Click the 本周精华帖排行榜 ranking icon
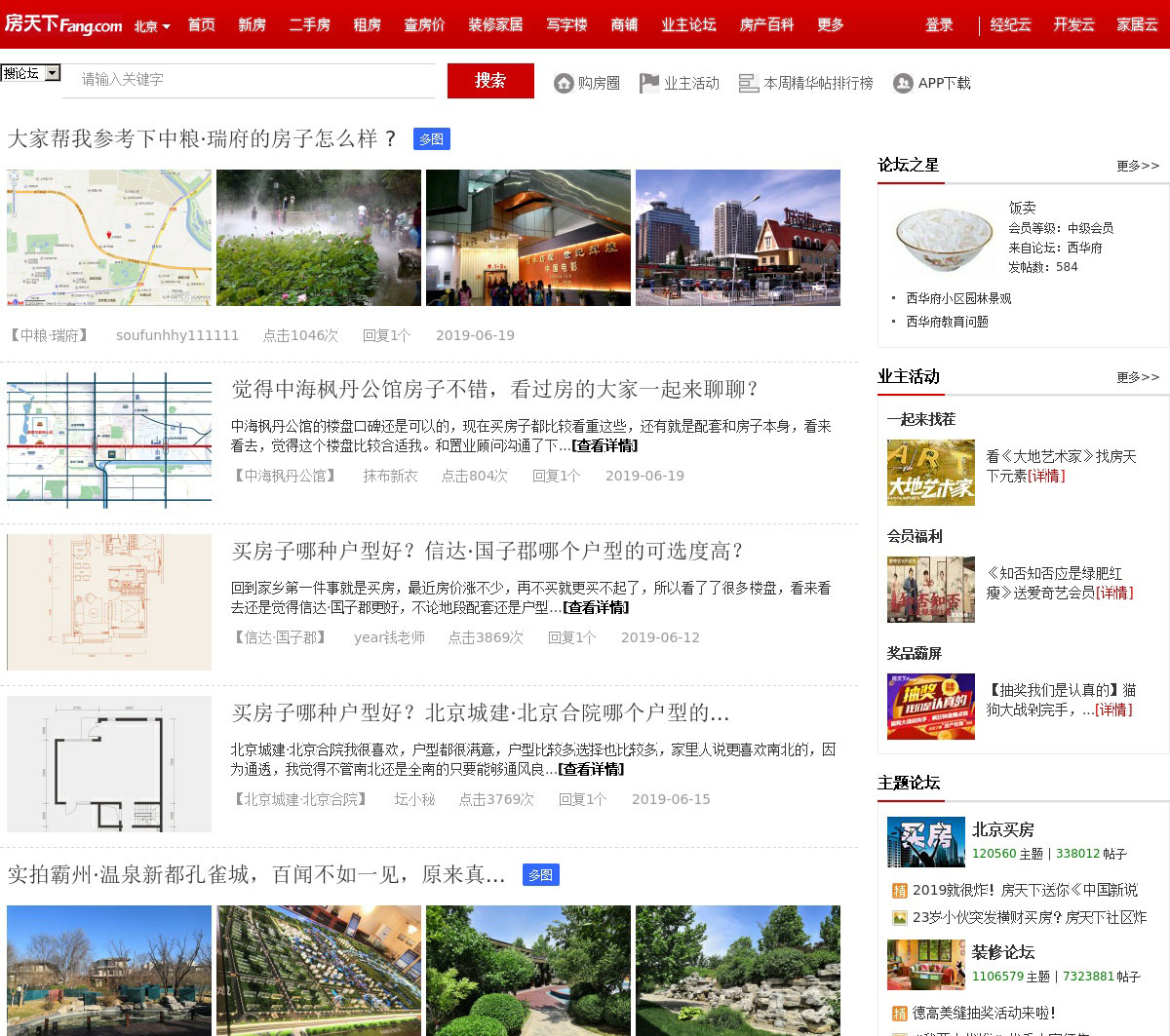Screen dimensions: 1170x1036 tap(748, 84)
